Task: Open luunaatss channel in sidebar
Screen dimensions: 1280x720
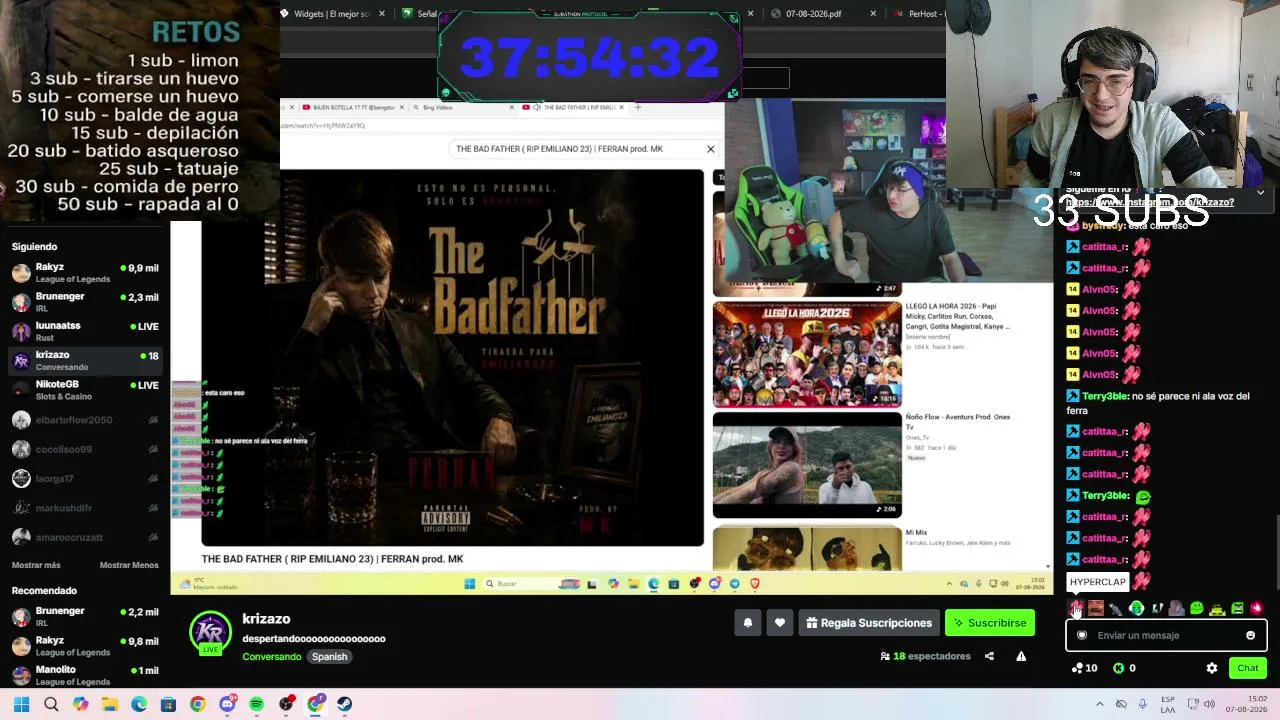Action: click(85, 331)
